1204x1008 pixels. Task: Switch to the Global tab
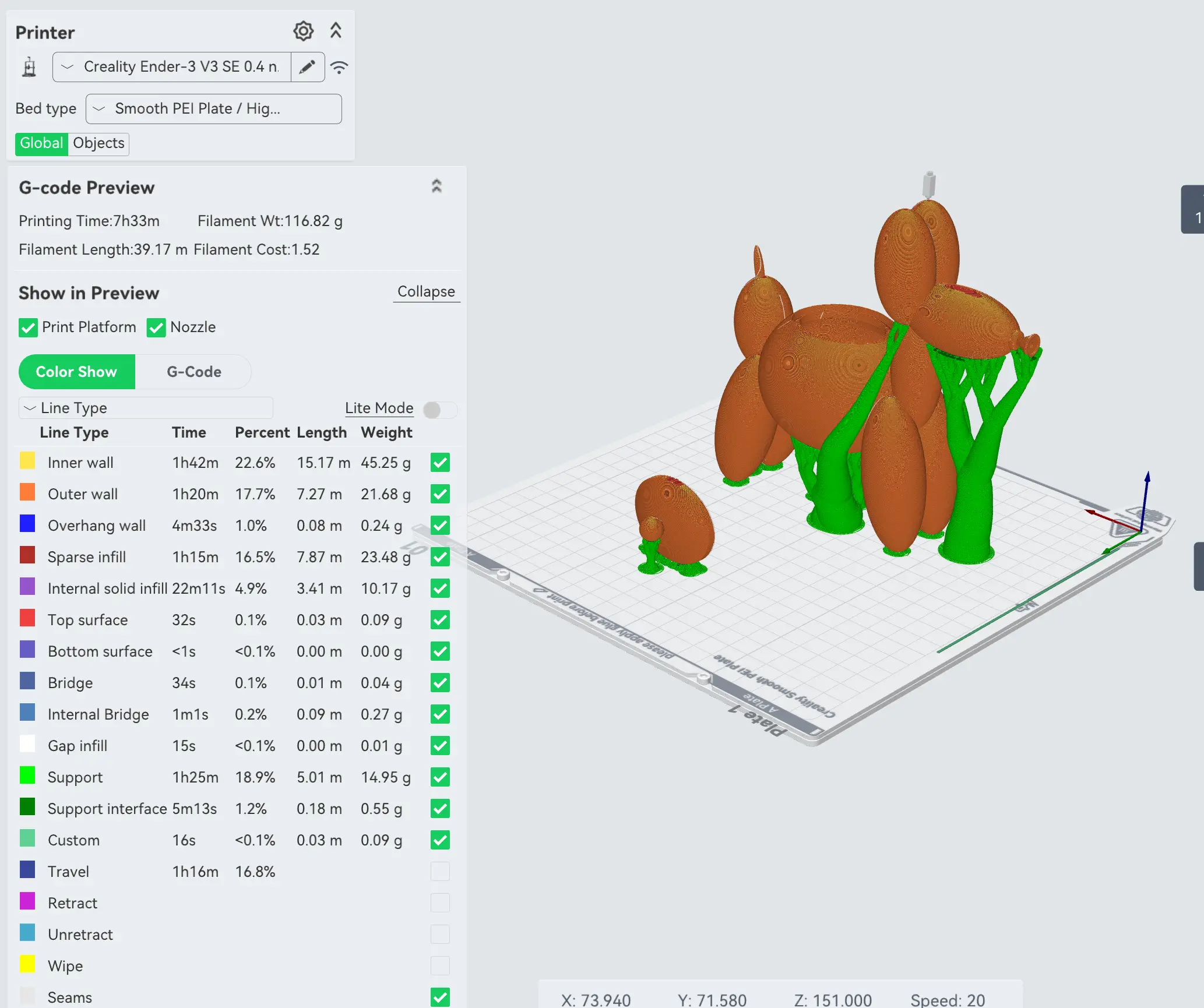tap(41, 143)
